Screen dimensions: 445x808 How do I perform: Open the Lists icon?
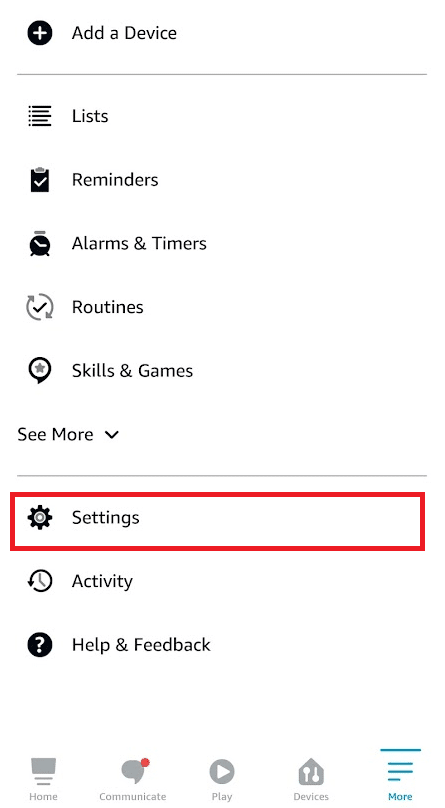pyautogui.click(x=40, y=116)
